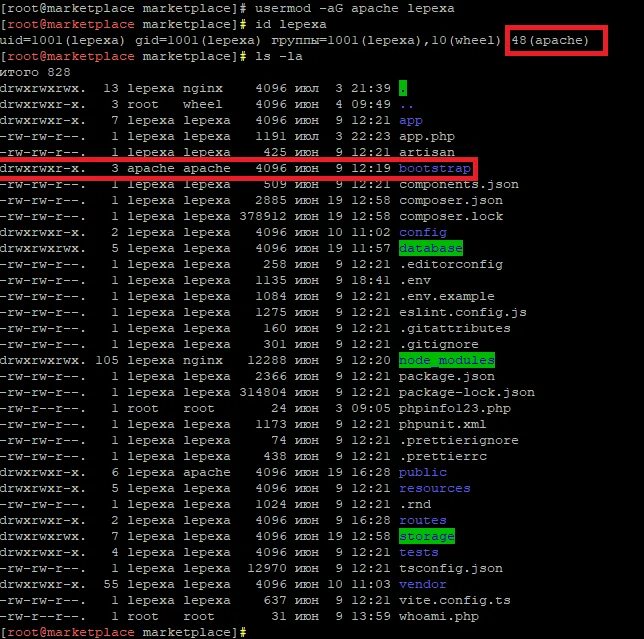Click the highlighted database directory entry
Screen dimensions: 644x639
click(430, 248)
